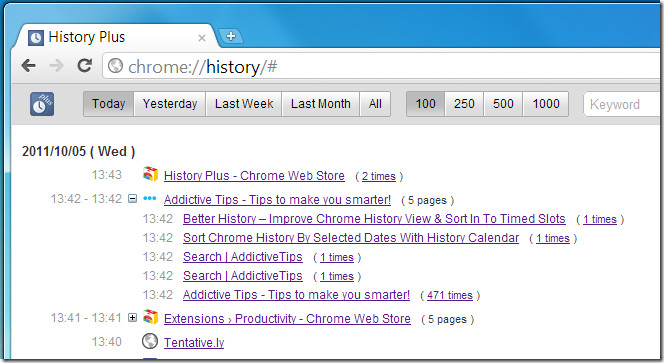Open the Better History article link
The height and width of the screenshot is (363, 664).
[374, 219]
